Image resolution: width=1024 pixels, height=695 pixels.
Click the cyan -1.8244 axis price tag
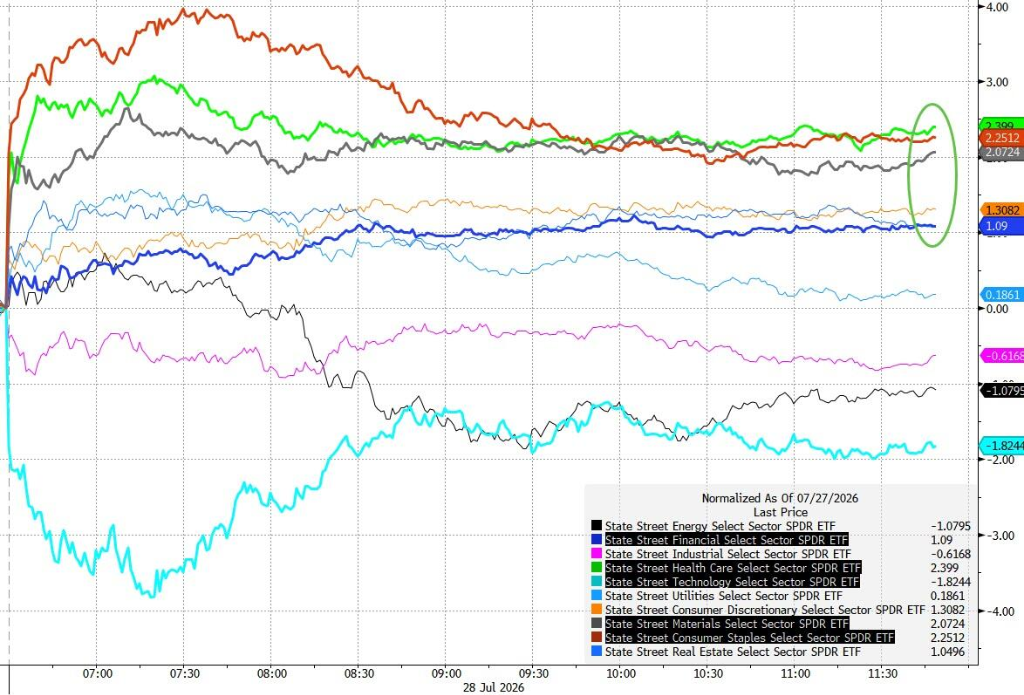tap(1002, 445)
